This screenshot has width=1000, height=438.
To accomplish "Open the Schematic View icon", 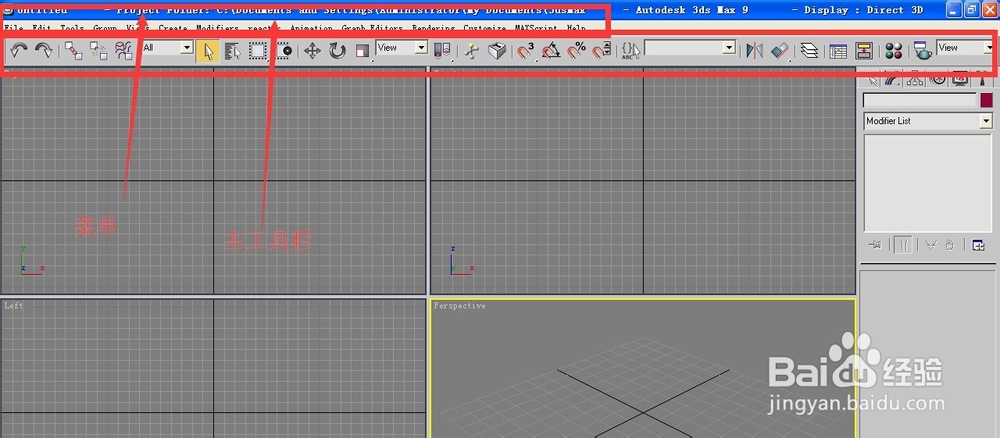I will click(x=864, y=51).
